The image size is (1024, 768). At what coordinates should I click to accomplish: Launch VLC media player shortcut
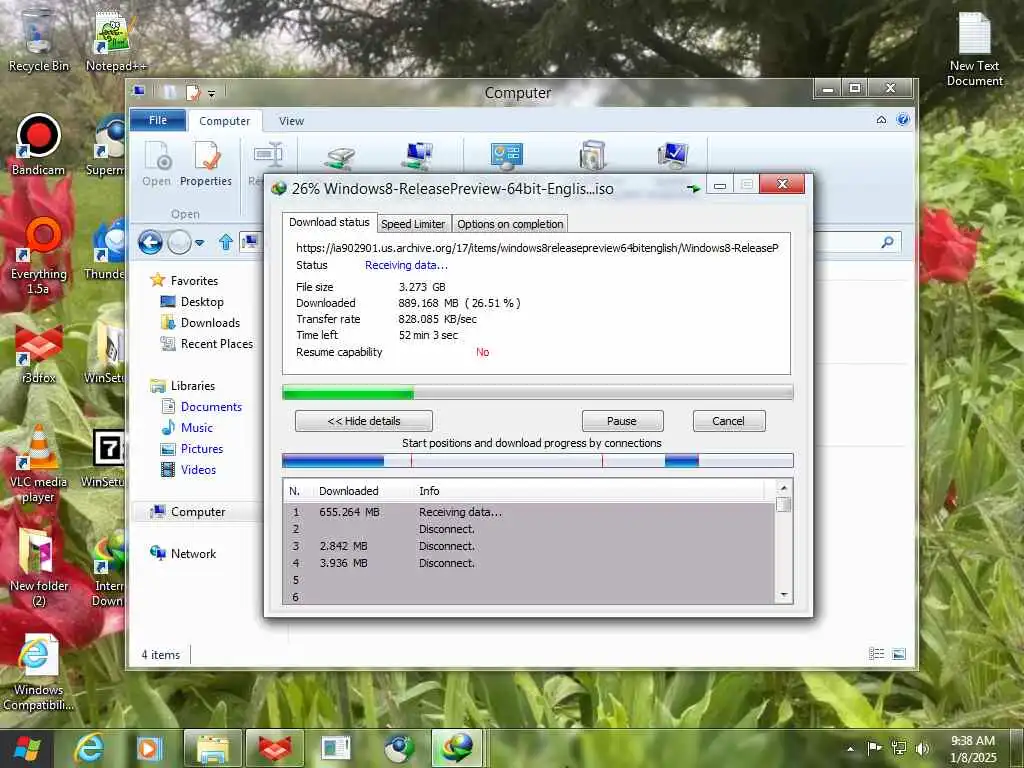(x=38, y=464)
